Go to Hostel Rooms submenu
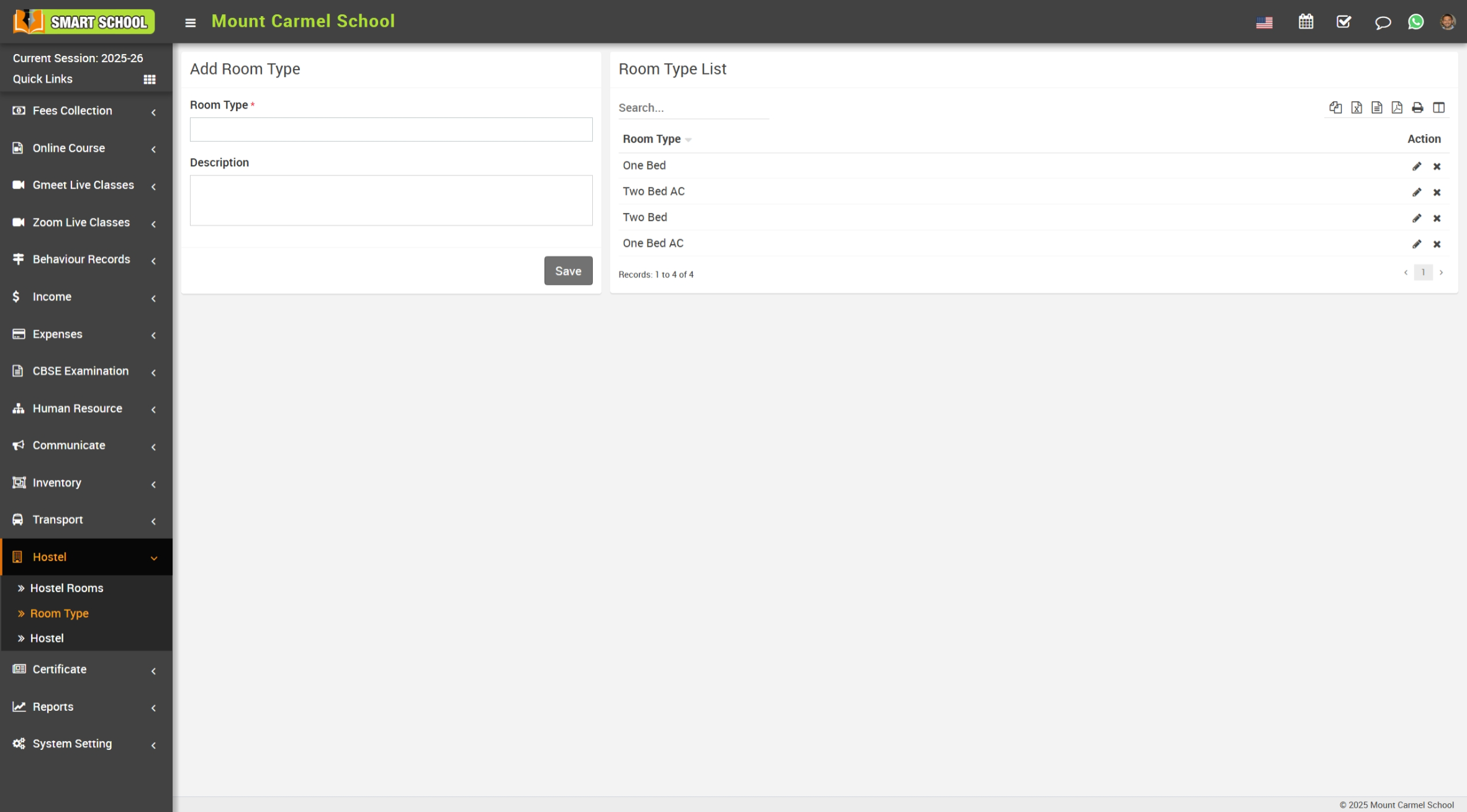 [x=66, y=588]
